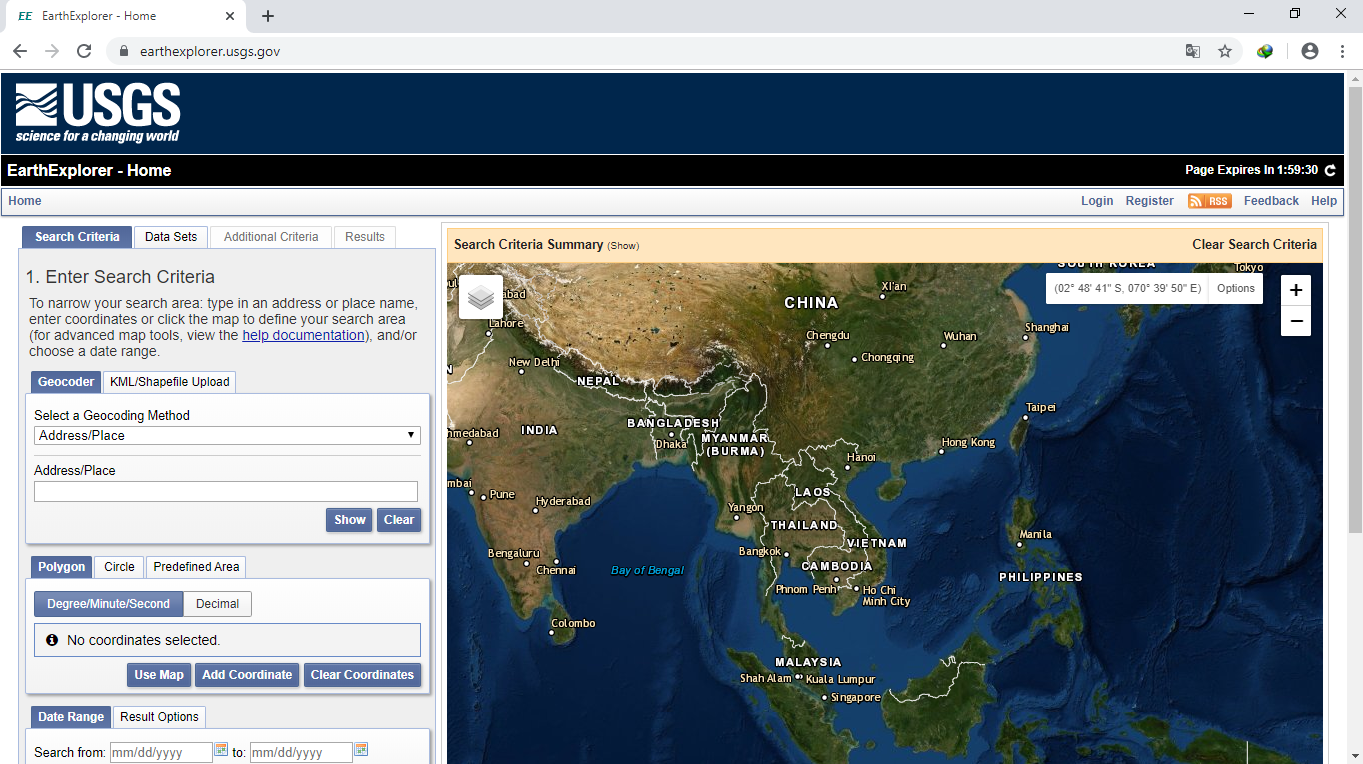This screenshot has height=764, width=1363.
Task: Open the Data Sets tab
Action: [x=171, y=237]
